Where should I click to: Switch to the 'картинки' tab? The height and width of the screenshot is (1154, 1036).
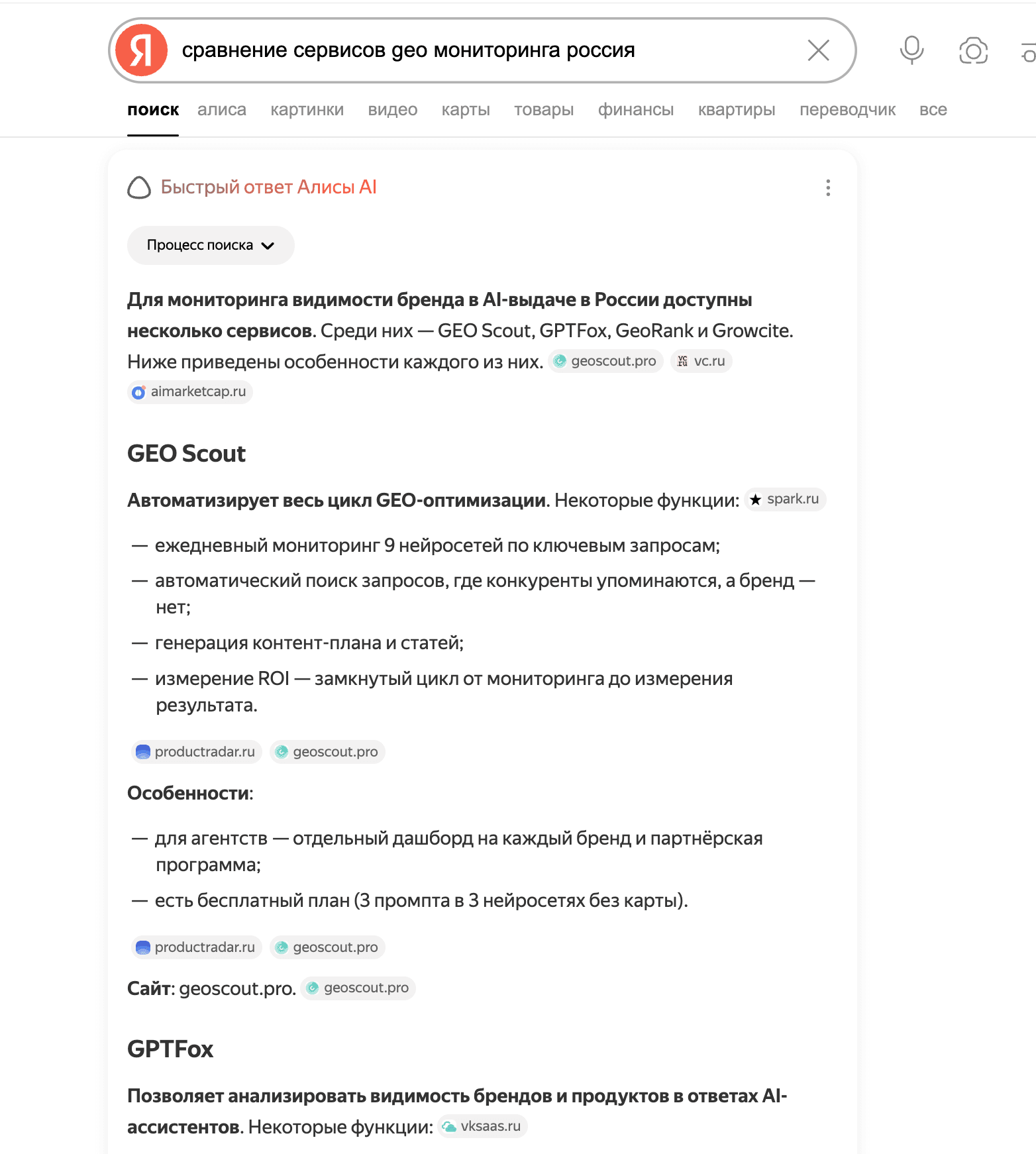pyautogui.click(x=307, y=109)
